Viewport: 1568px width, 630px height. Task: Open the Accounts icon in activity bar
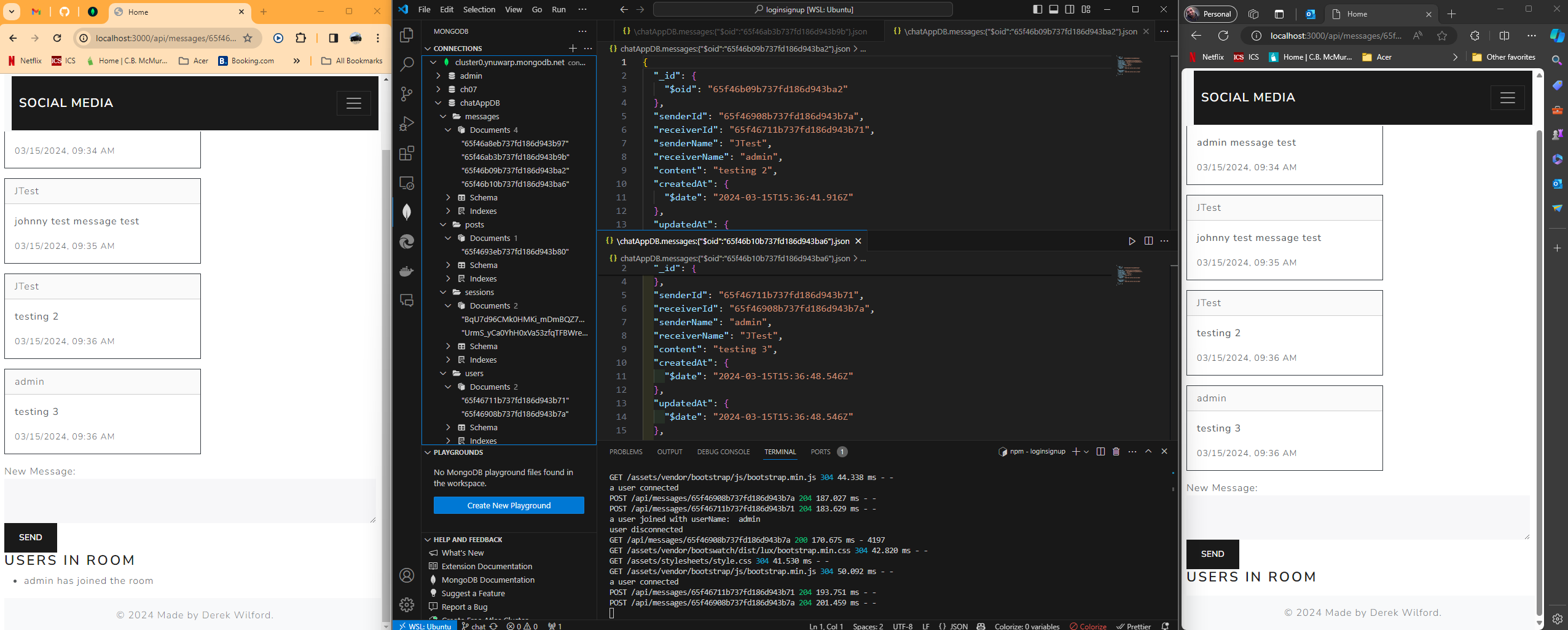(406, 575)
